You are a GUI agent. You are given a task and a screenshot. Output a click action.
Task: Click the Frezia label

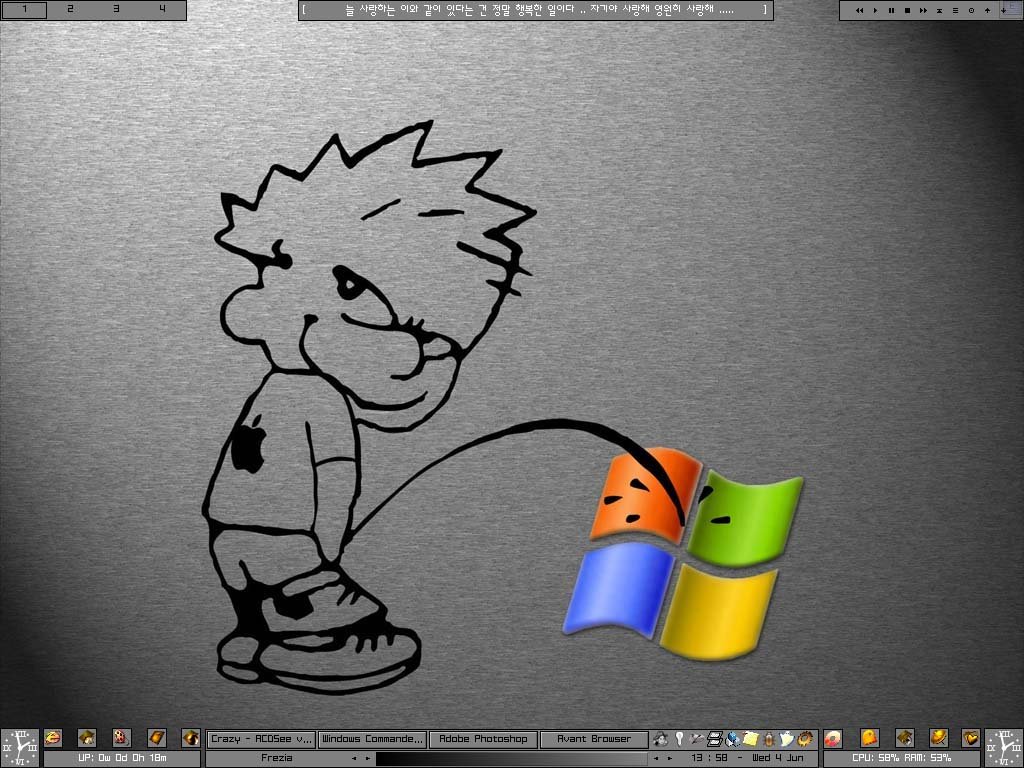pos(277,758)
